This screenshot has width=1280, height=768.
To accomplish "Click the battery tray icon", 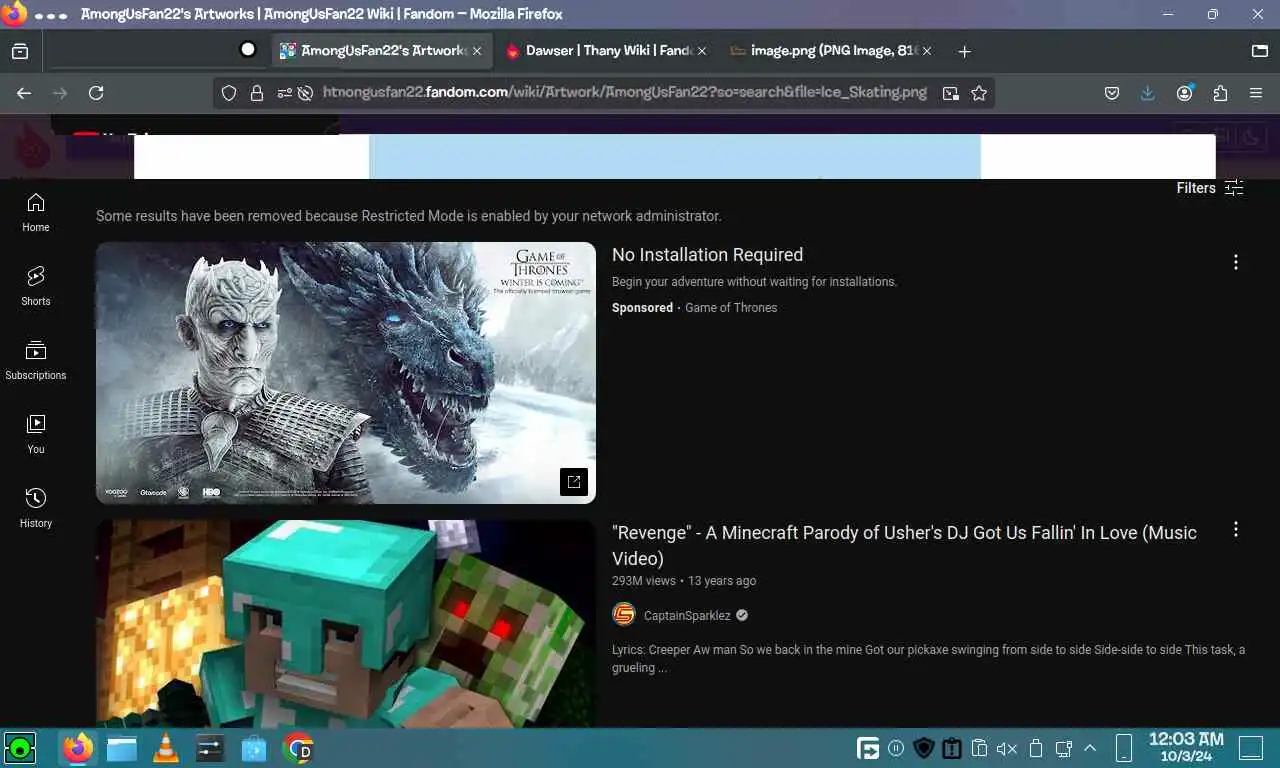I will 1036,748.
